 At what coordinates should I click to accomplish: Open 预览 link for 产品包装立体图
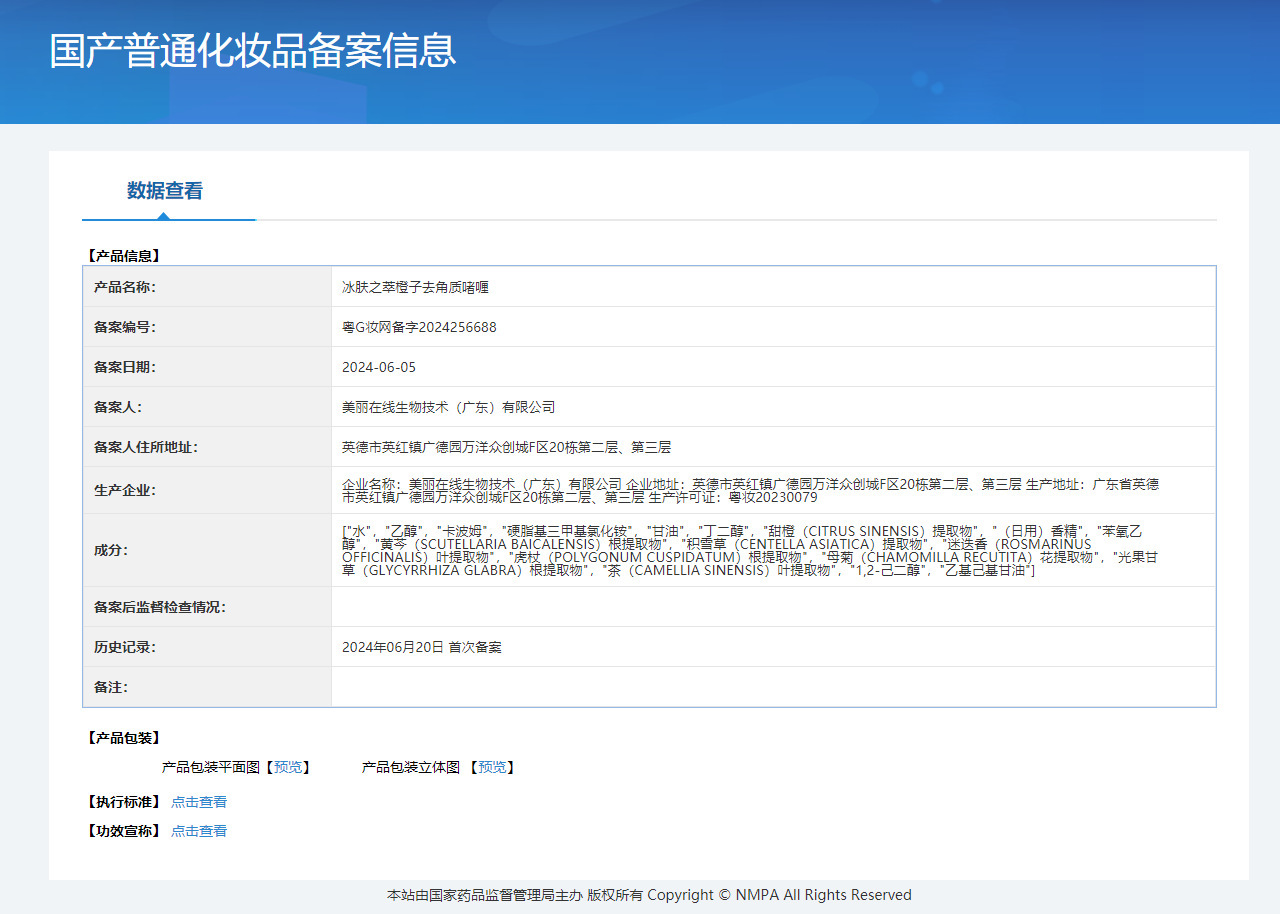(x=492, y=767)
